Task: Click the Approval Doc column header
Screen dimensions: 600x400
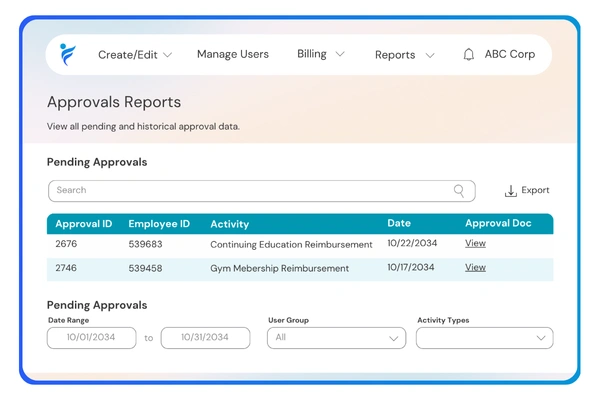Action: (498, 224)
